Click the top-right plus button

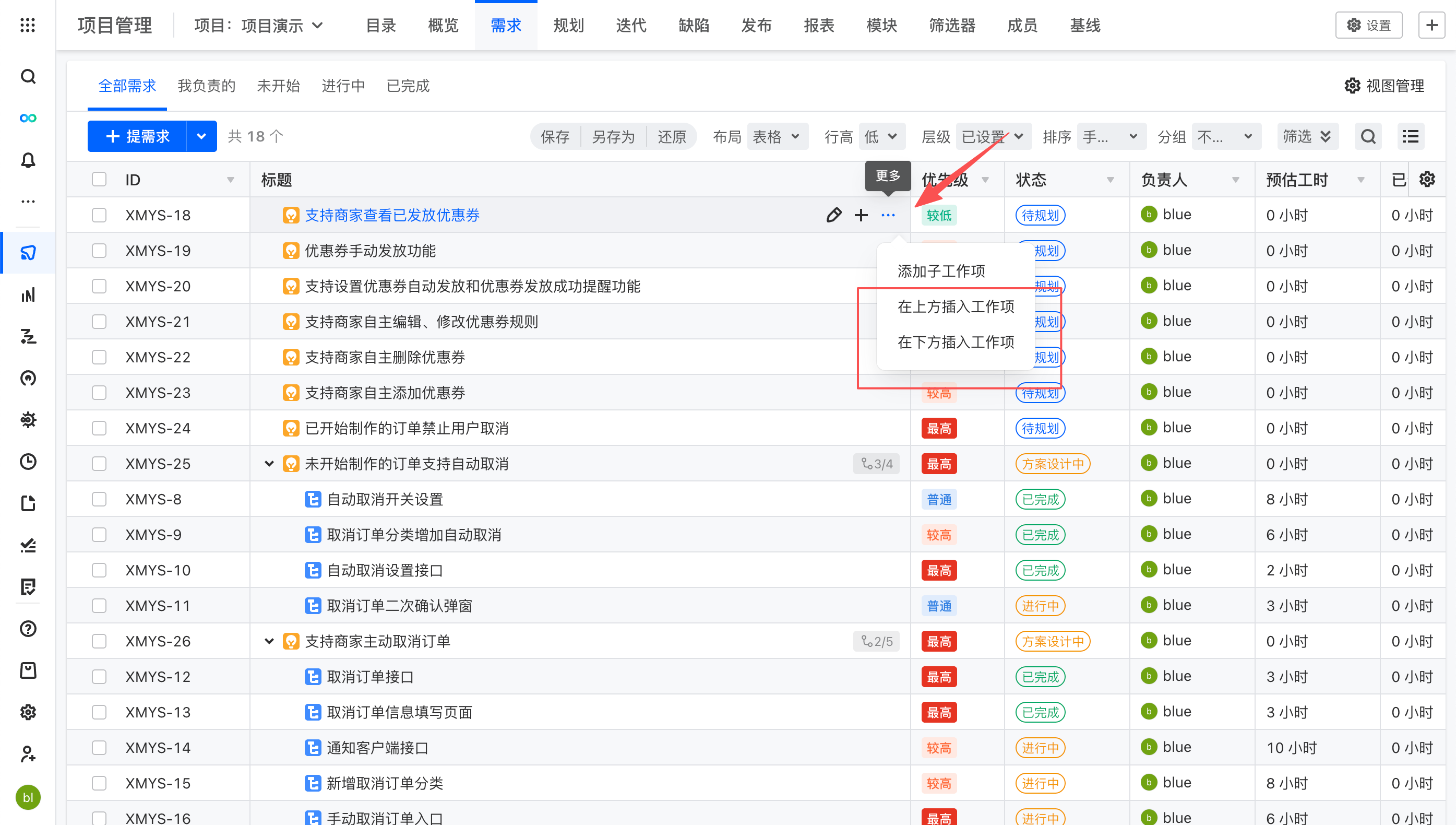pyautogui.click(x=1431, y=25)
